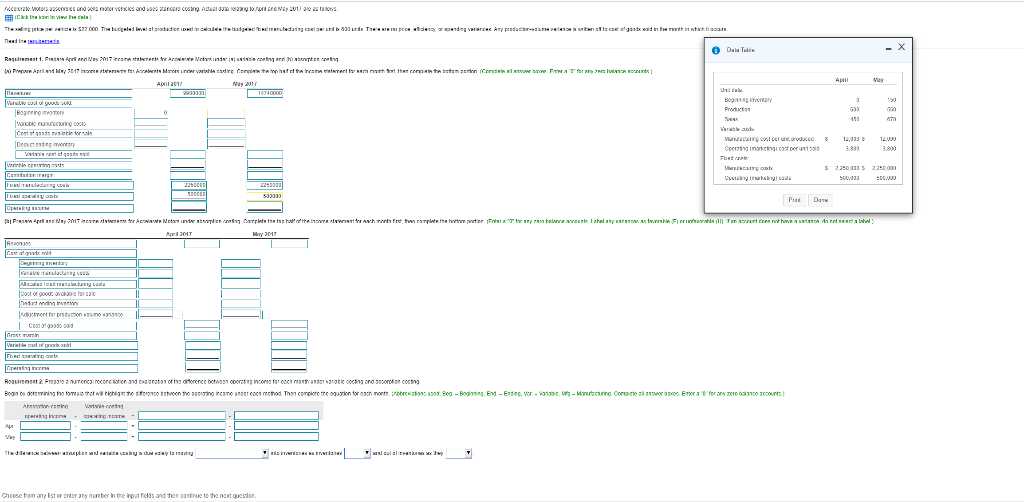Select May variable operating costs field
Screen dimensions: 1024x502
(265, 165)
